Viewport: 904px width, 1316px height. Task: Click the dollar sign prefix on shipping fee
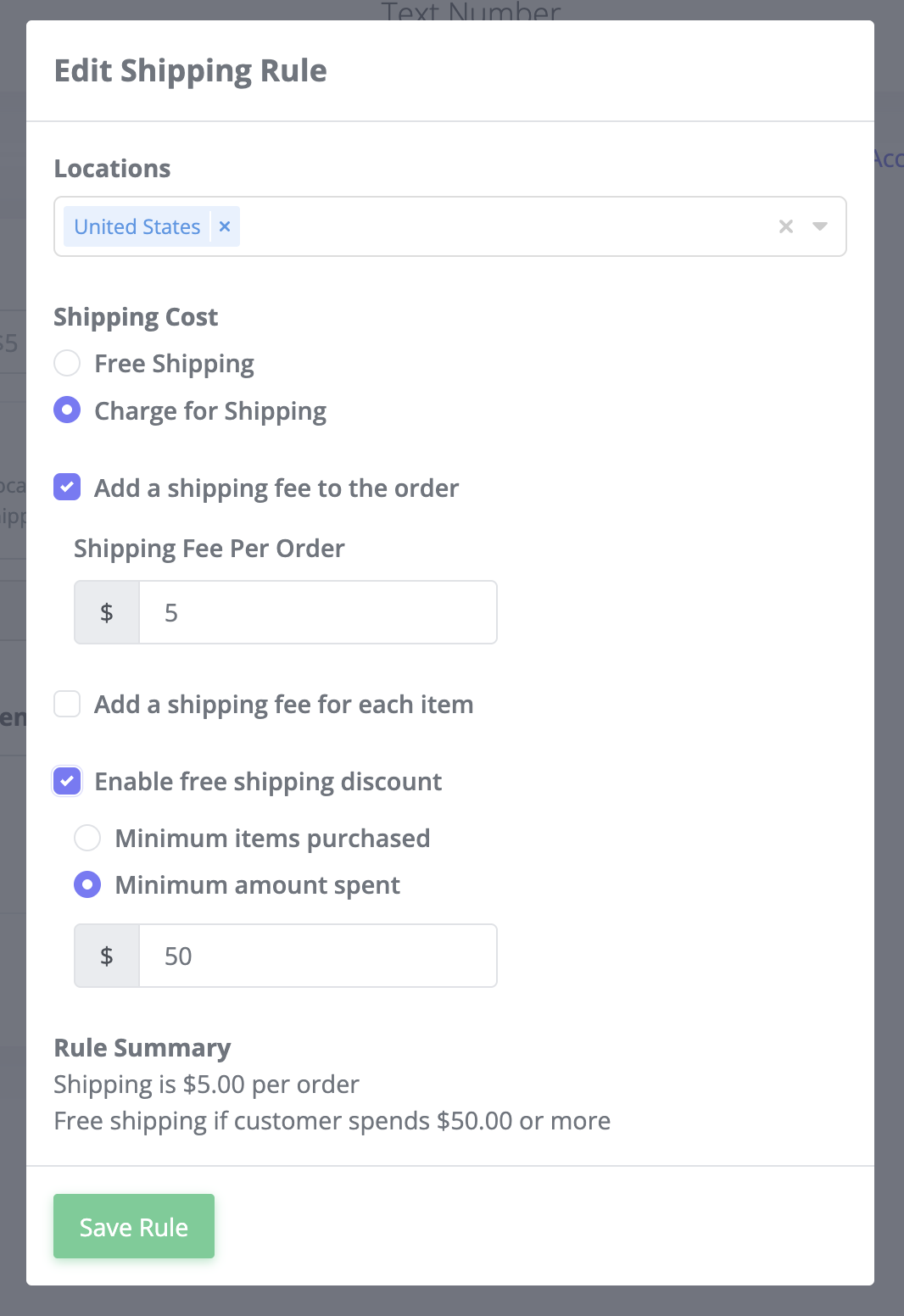click(107, 612)
